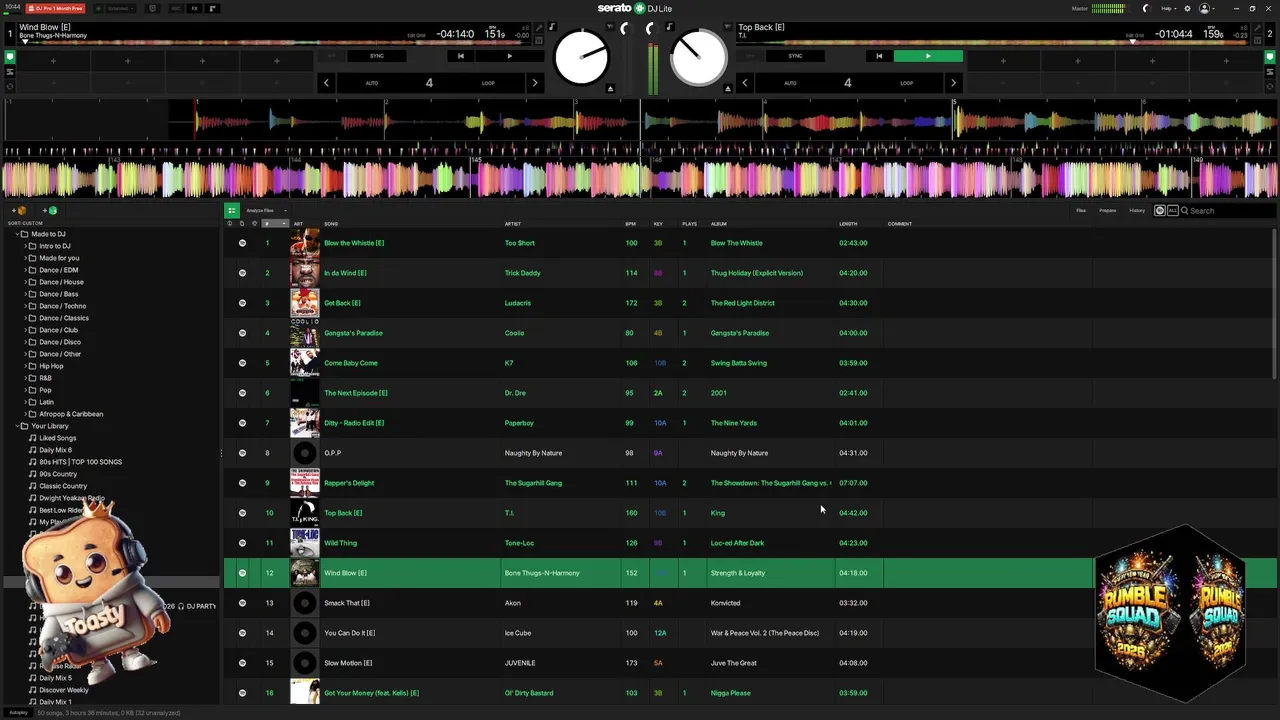Open the Files panel tab
The height and width of the screenshot is (720, 1280).
[1081, 210]
